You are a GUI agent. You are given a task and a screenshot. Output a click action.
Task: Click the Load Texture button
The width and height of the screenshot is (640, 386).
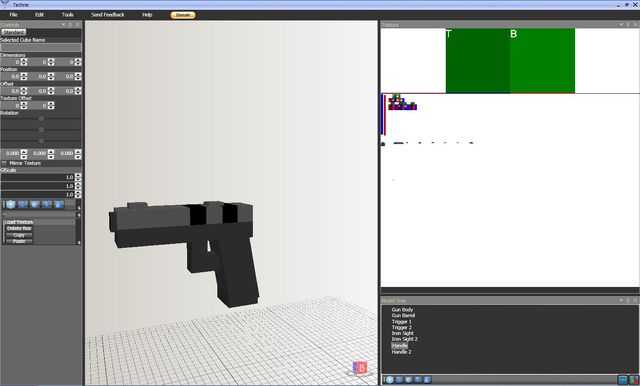tap(20, 222)
